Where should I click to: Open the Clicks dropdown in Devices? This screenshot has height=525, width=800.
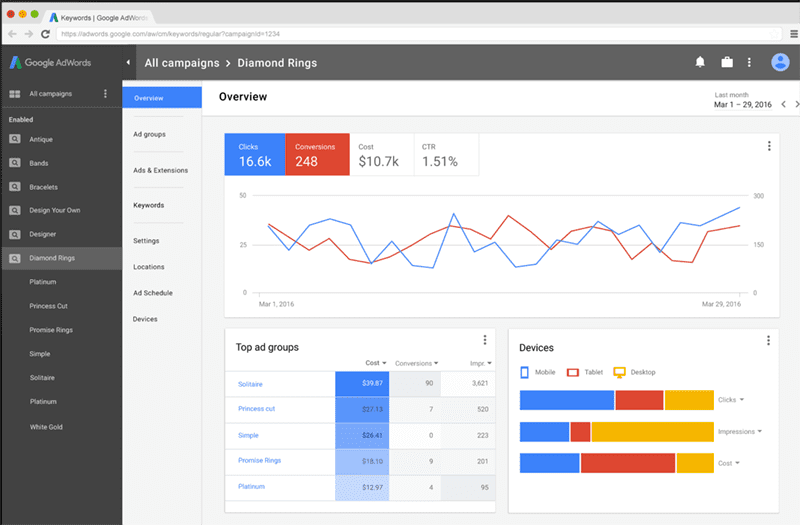(732, 400)
